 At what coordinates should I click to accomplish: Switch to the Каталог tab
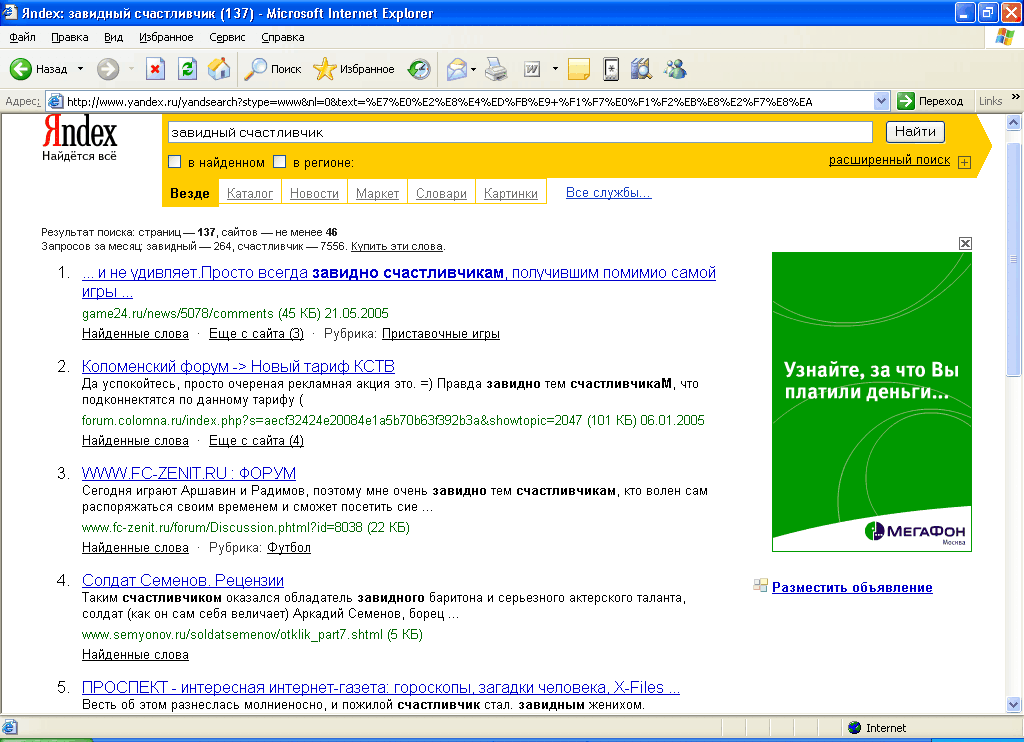click(250, 193)
